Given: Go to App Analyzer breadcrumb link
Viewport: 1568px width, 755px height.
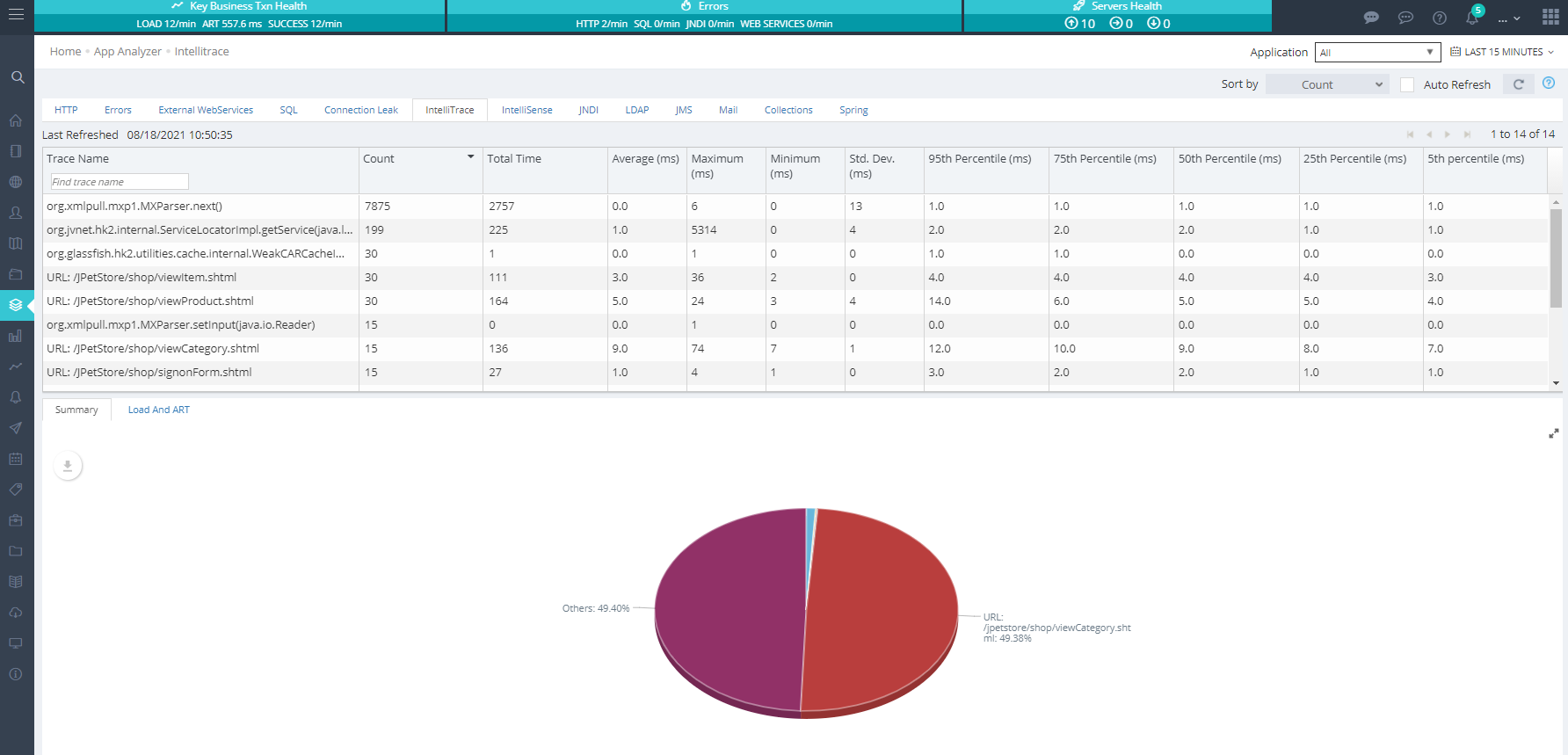Looking at the screenshot, I should [x=127, y=52].
